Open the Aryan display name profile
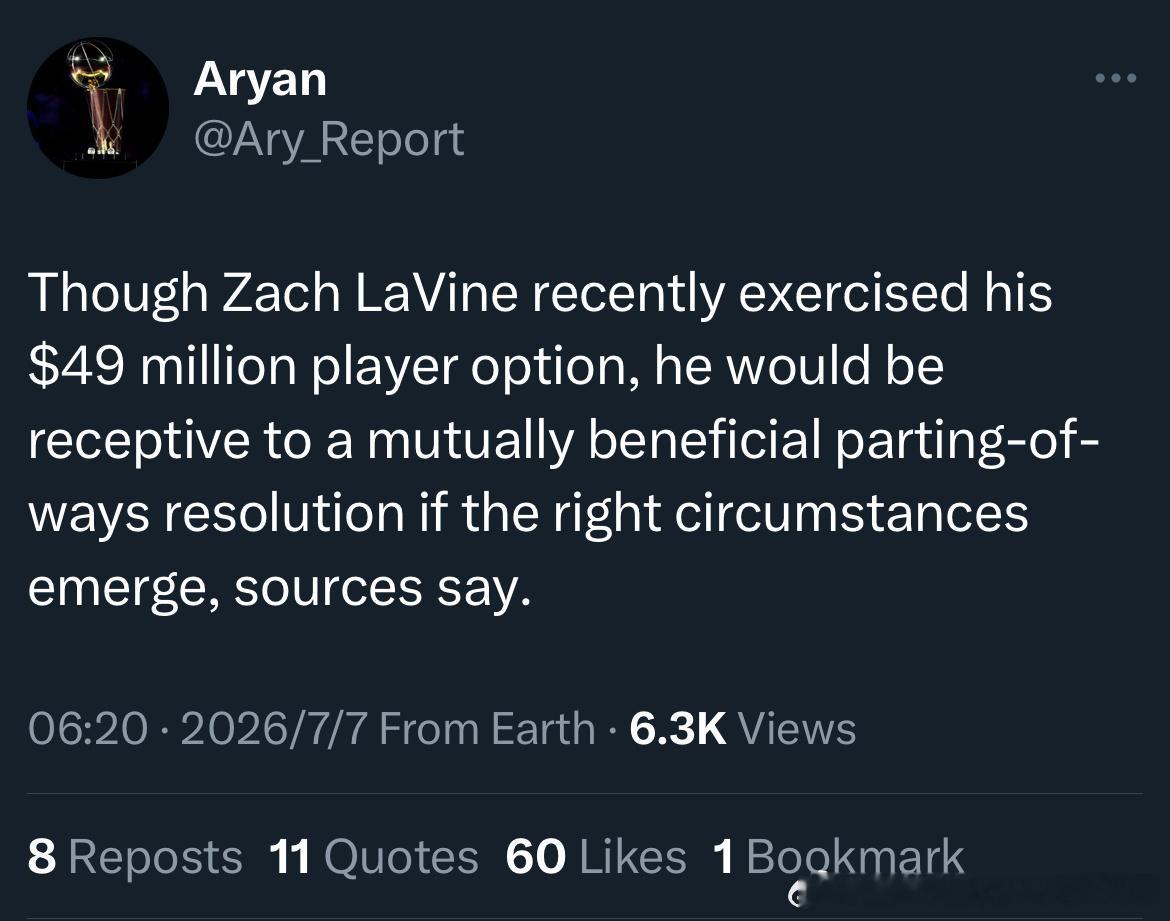This screenshot has width=1170, height=921. point(260,80)
